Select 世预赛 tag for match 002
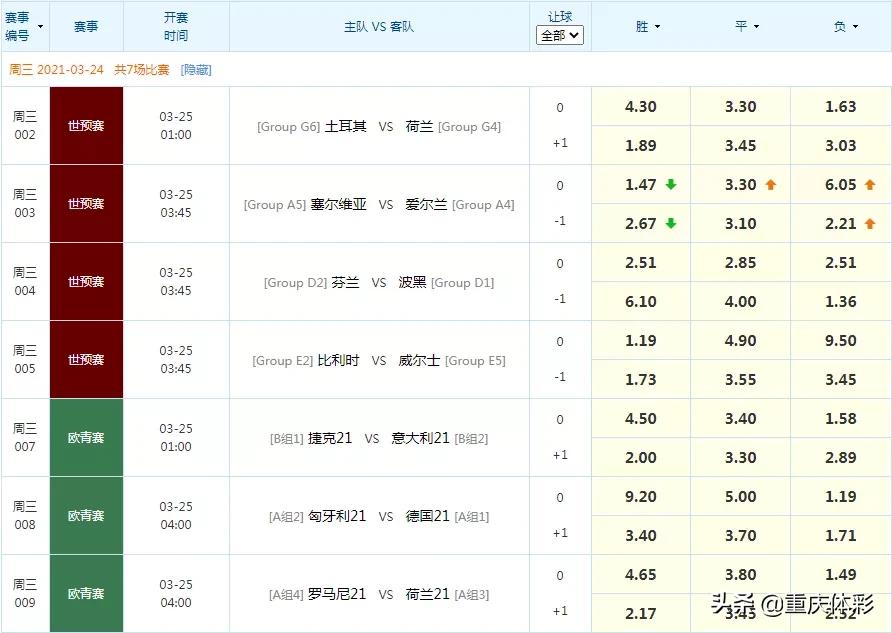892x633 pixels. coord(86,126)
